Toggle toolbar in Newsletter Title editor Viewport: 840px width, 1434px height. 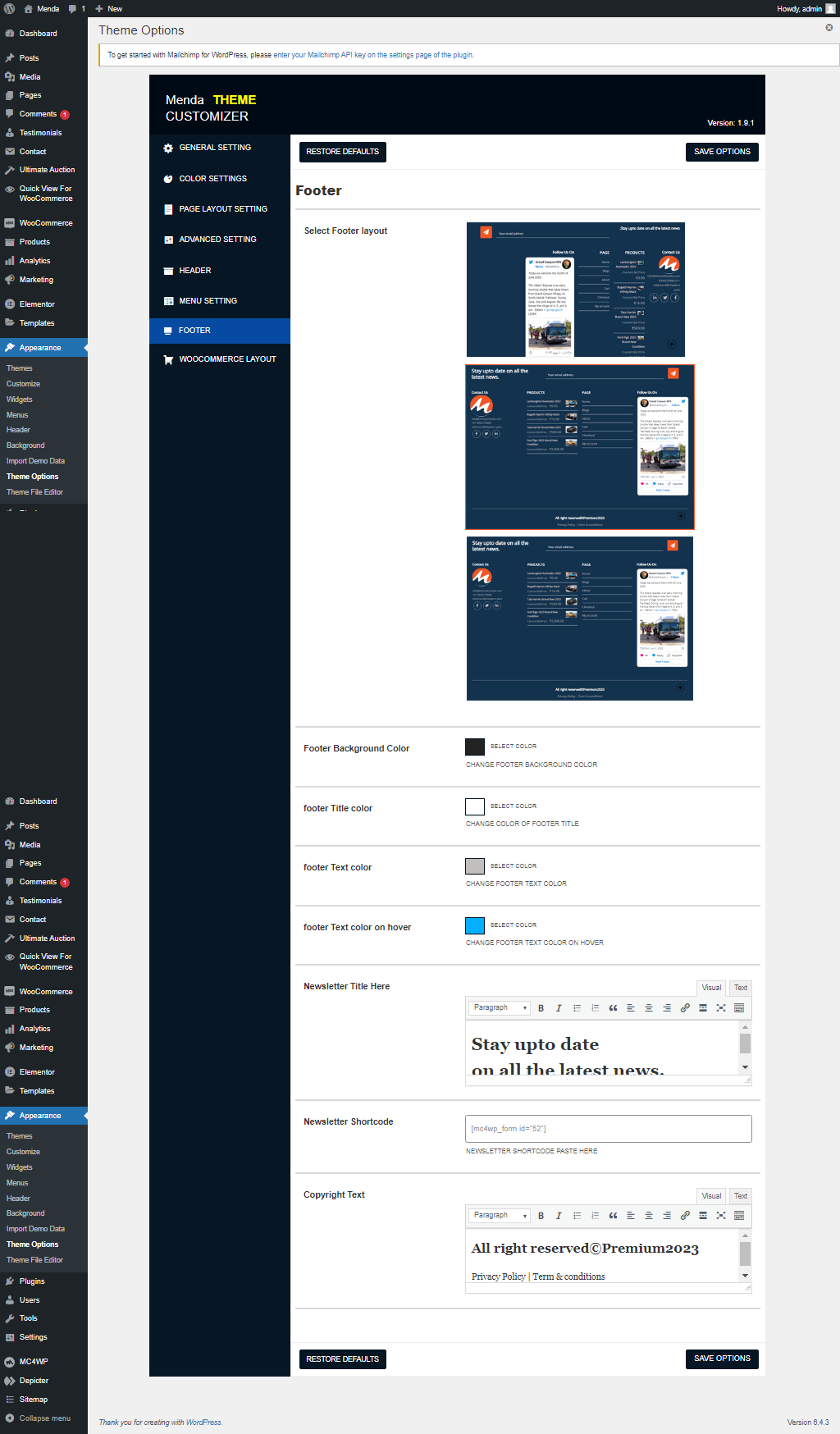pos(739,1008)
